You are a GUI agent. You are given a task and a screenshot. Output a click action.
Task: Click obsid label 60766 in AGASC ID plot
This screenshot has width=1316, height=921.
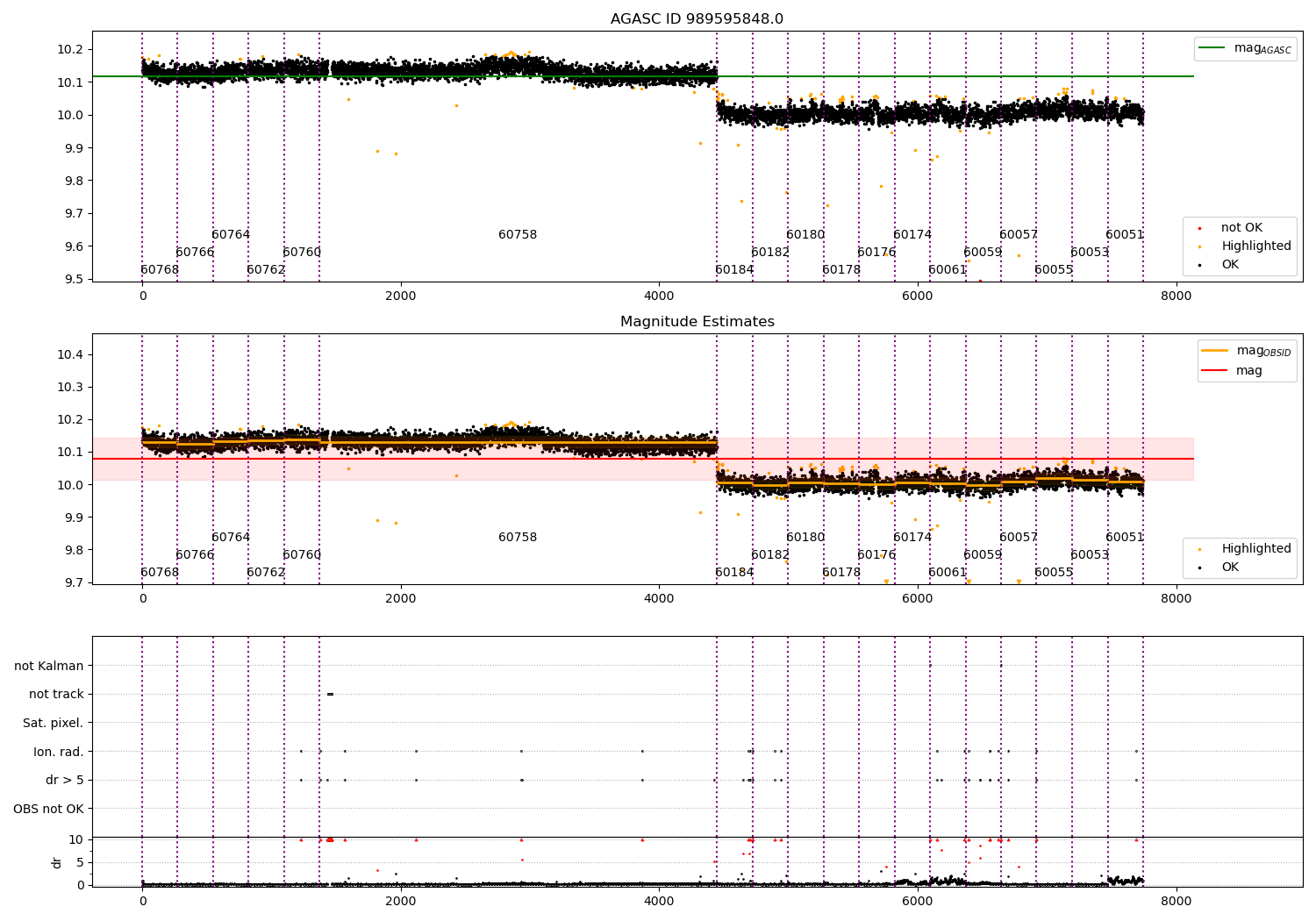pyautogui.click(x=195, y=253)
